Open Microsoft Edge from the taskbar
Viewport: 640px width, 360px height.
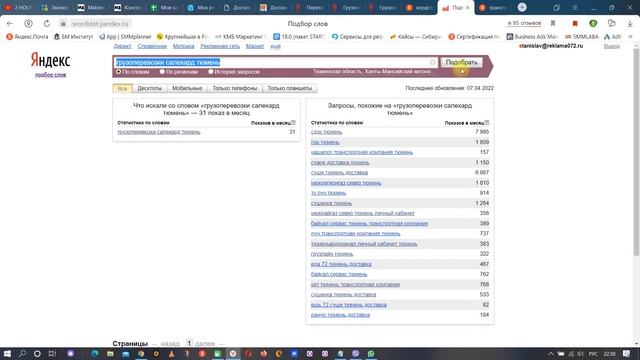[95, 353]
